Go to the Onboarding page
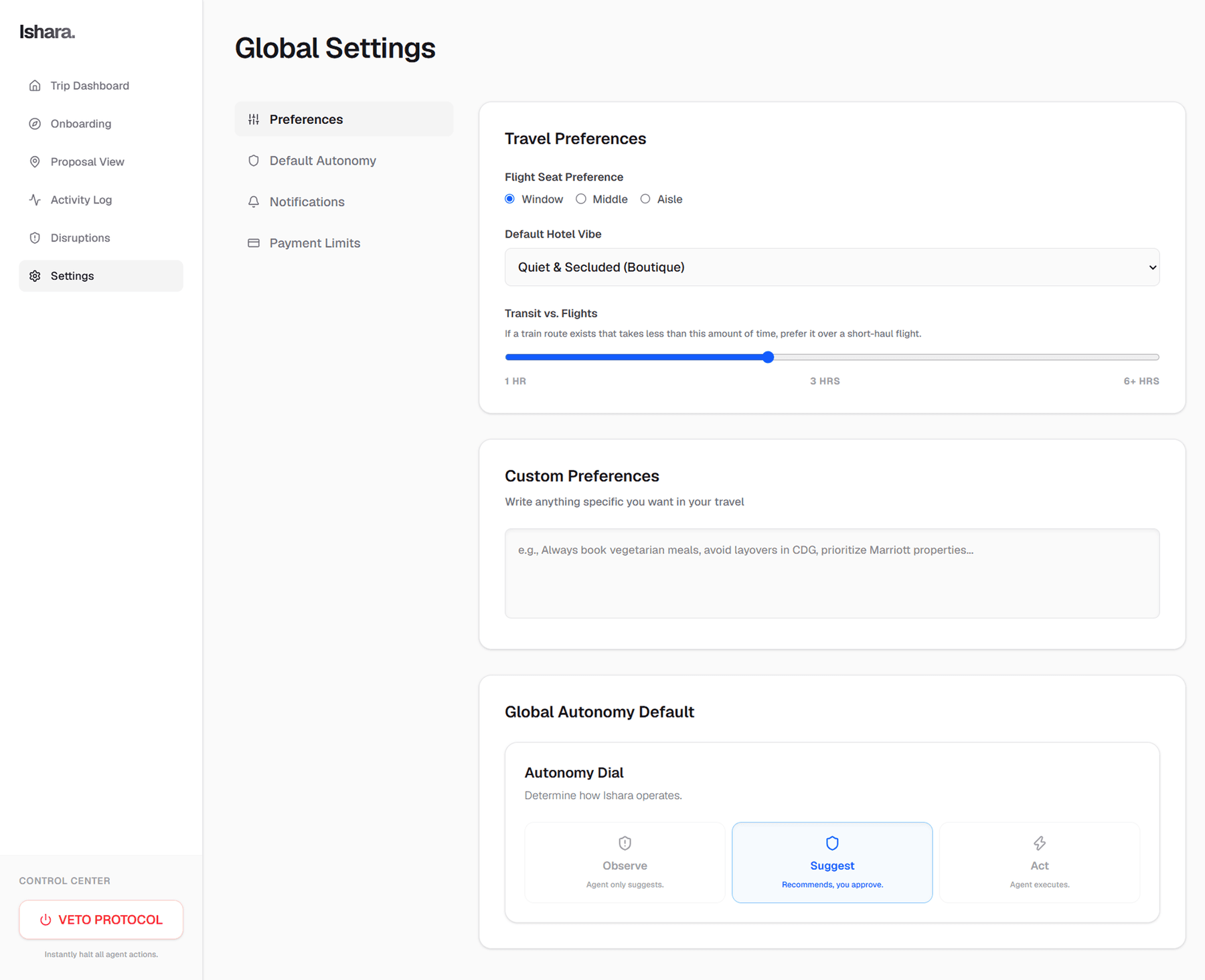Screen dimensions: 1205x980 pyautogui.click(x=101, y=124)
